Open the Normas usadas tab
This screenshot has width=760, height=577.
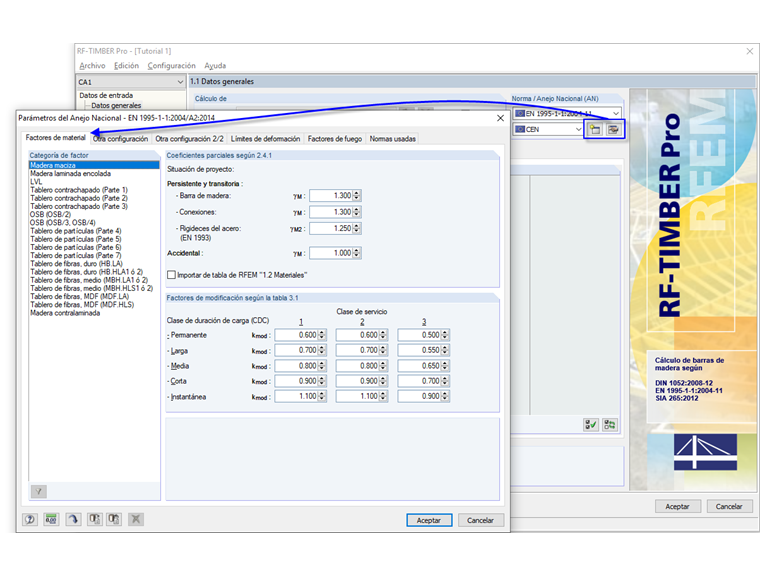pos(393,139)
